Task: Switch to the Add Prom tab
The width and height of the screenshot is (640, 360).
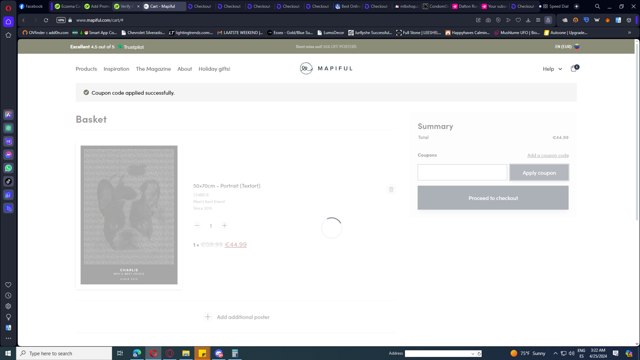Action: 97,7
